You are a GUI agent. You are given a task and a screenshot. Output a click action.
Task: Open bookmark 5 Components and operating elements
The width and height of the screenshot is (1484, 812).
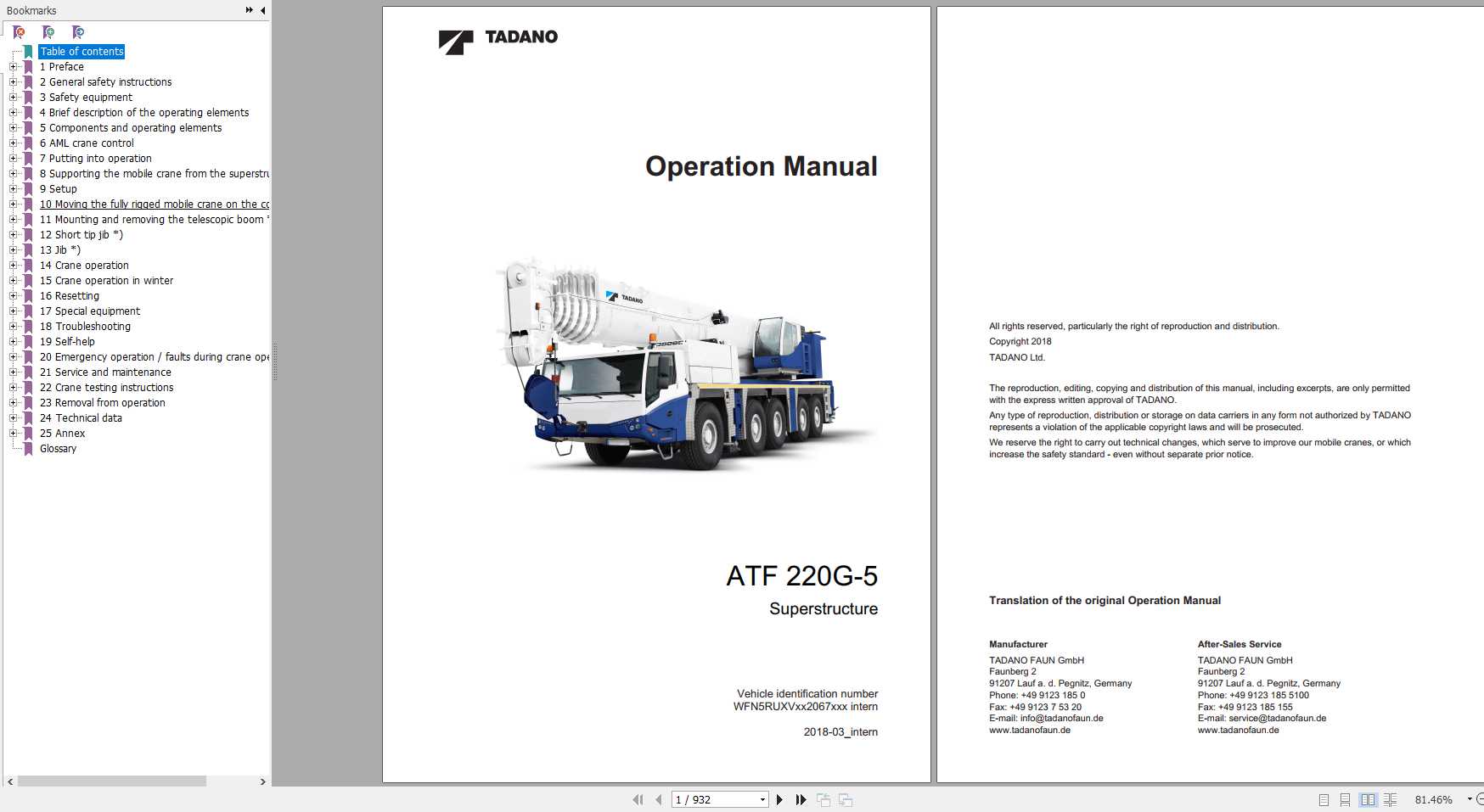click(x=131, y=128)
